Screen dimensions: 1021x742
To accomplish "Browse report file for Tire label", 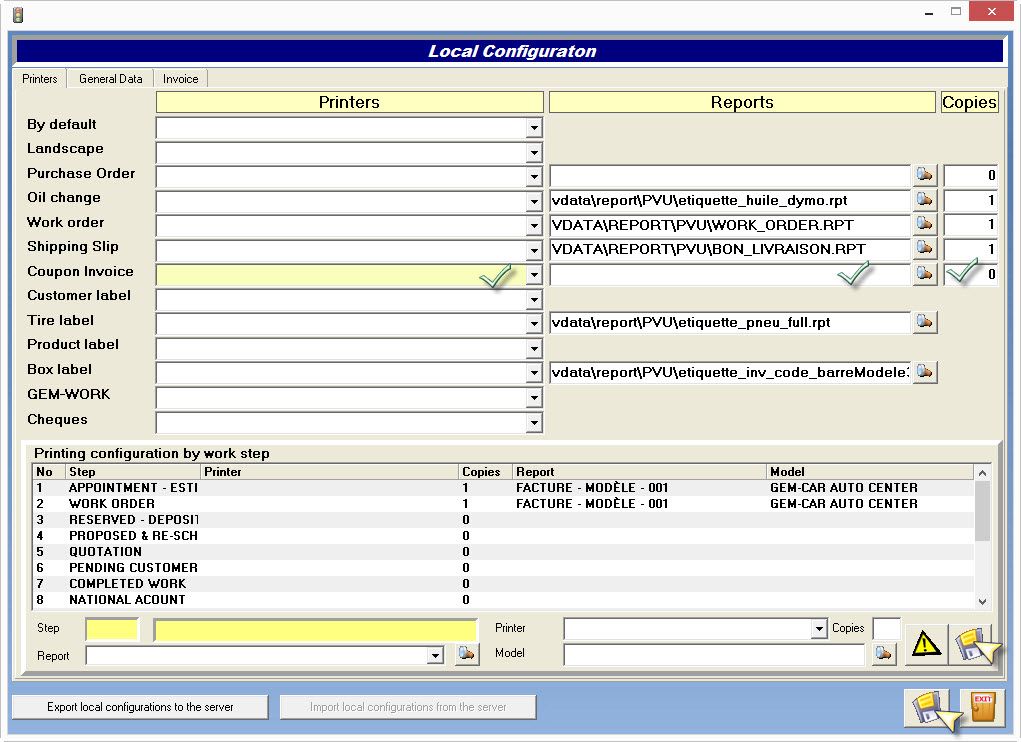I will [x=925, y=322].
